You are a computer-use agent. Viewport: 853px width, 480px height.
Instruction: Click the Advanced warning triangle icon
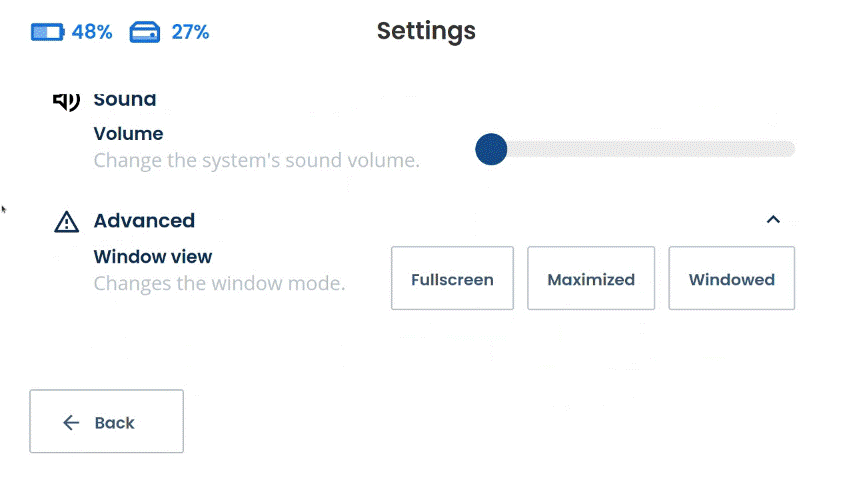[66, 221]
